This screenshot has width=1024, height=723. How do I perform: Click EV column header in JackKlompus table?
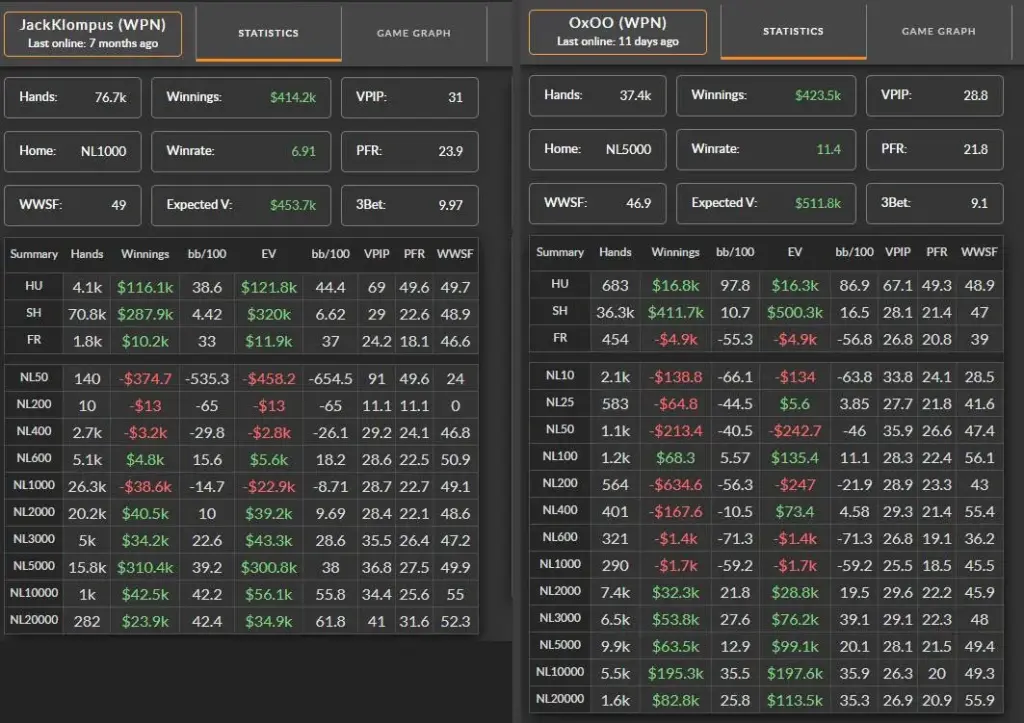268,254
